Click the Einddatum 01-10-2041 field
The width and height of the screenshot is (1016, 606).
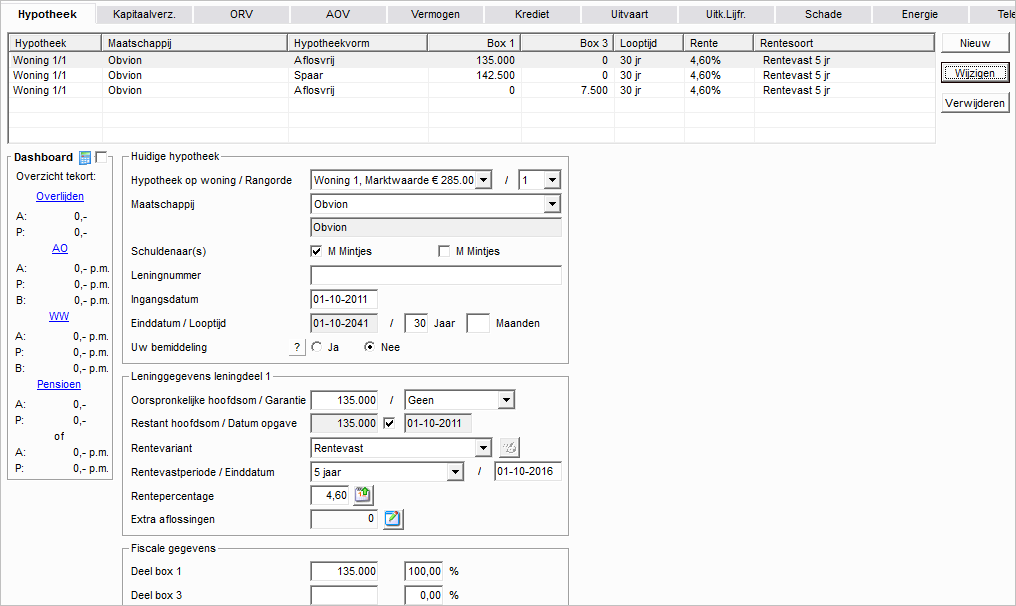tap(344, 323)
